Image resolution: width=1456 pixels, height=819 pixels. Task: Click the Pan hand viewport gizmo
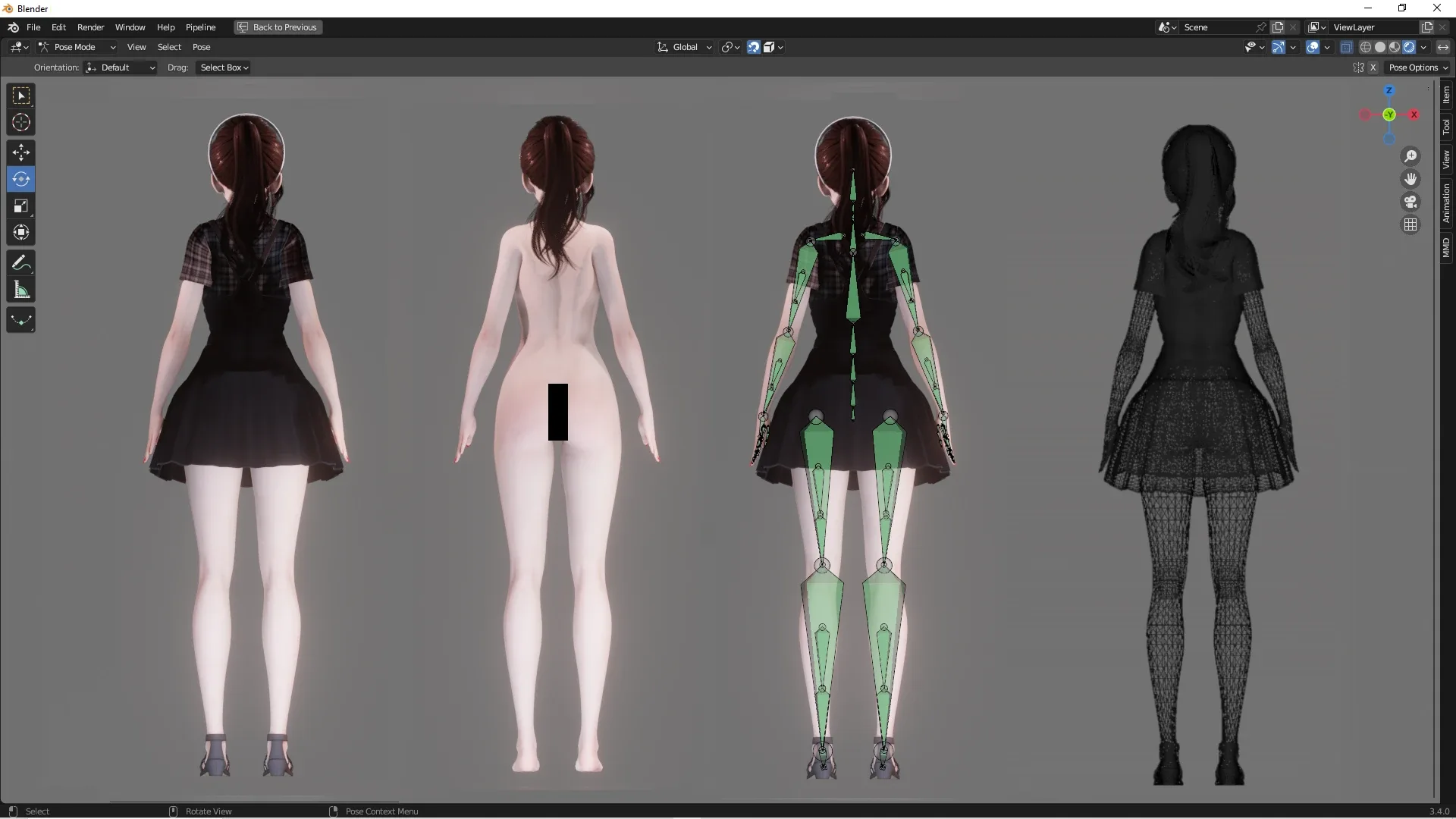tap(1410, 179)
